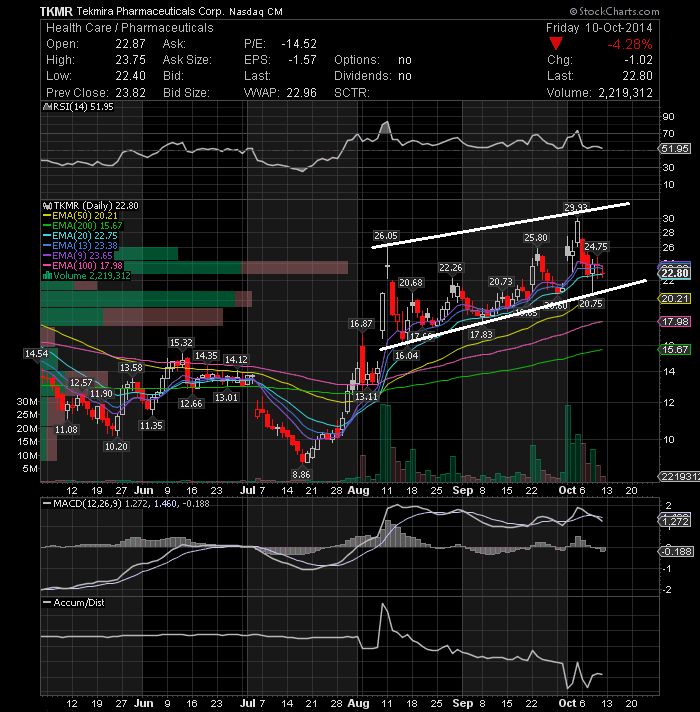Click the Open price 22.87
Screen dimensions: 700x712
[130, 44]
